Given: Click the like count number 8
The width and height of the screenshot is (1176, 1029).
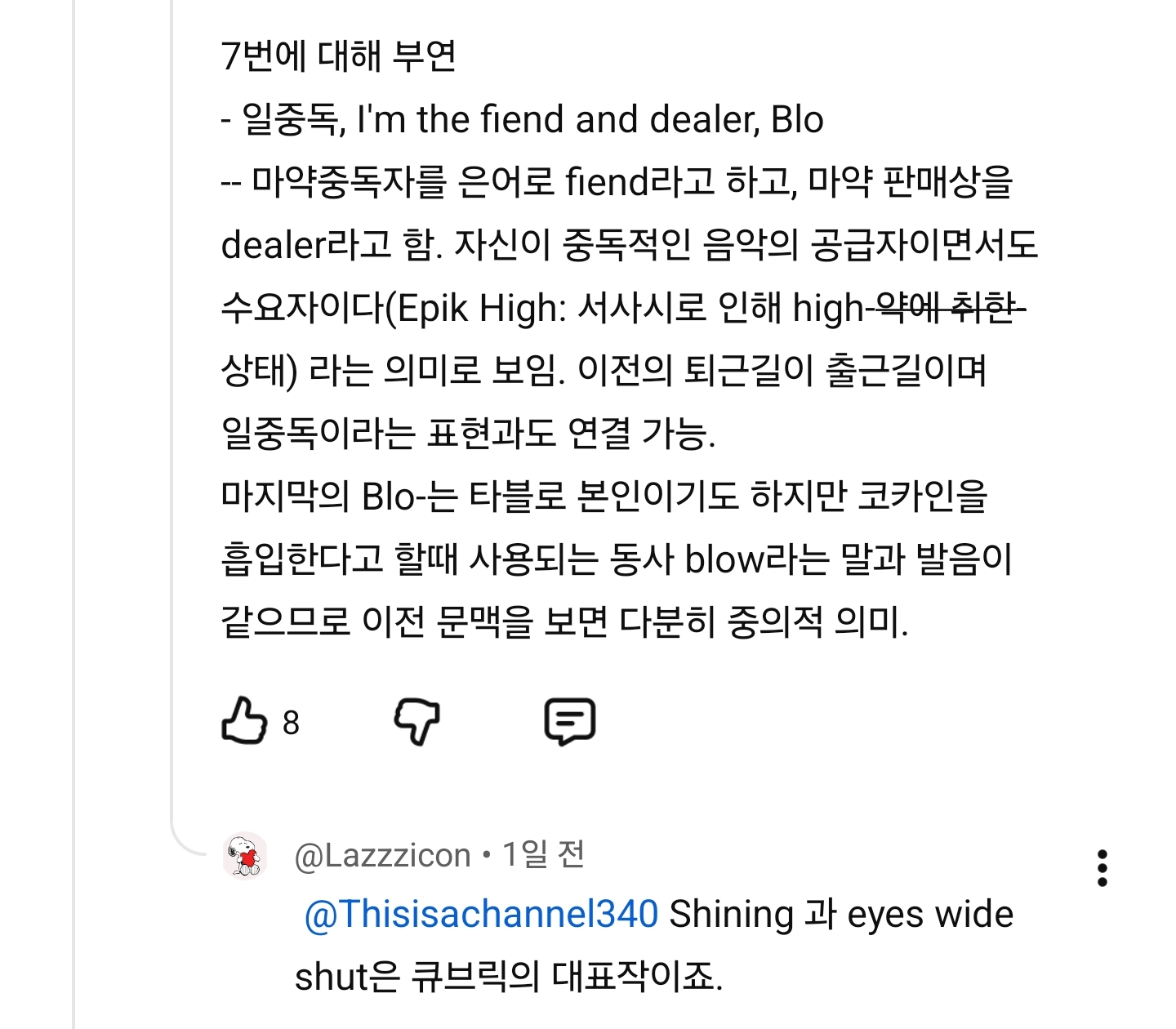Looking at the screenshot, I should coord(292,723).
